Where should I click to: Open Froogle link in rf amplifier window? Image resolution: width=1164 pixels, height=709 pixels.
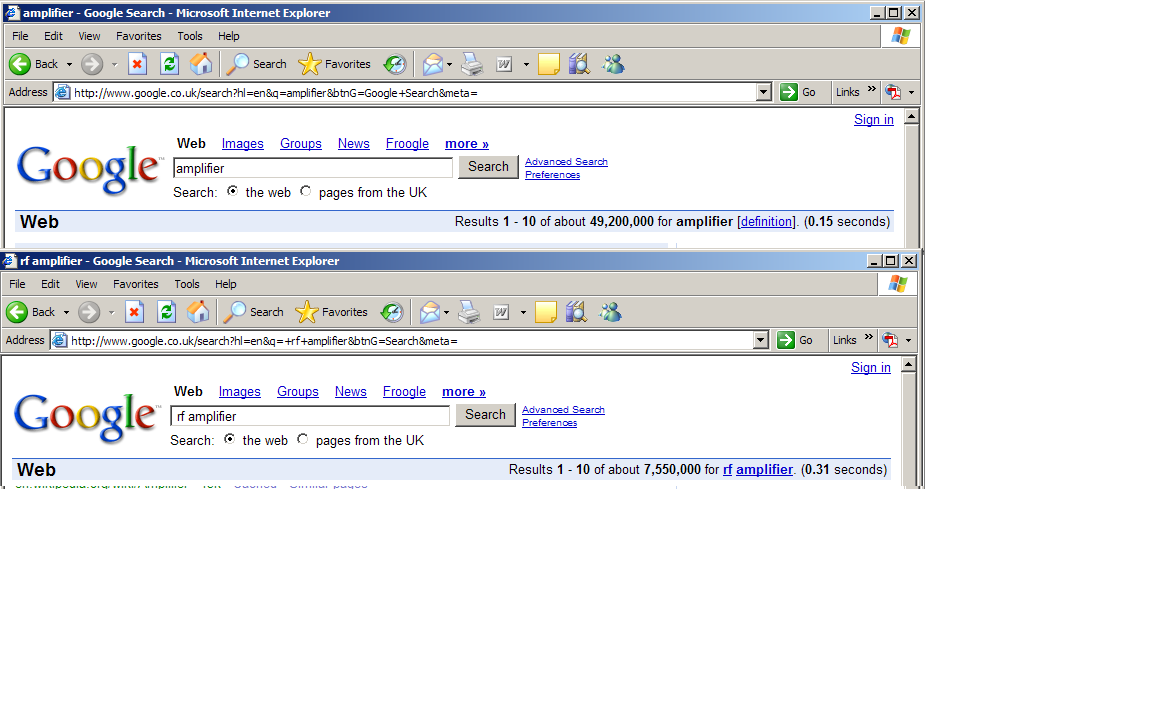(405, 392)
